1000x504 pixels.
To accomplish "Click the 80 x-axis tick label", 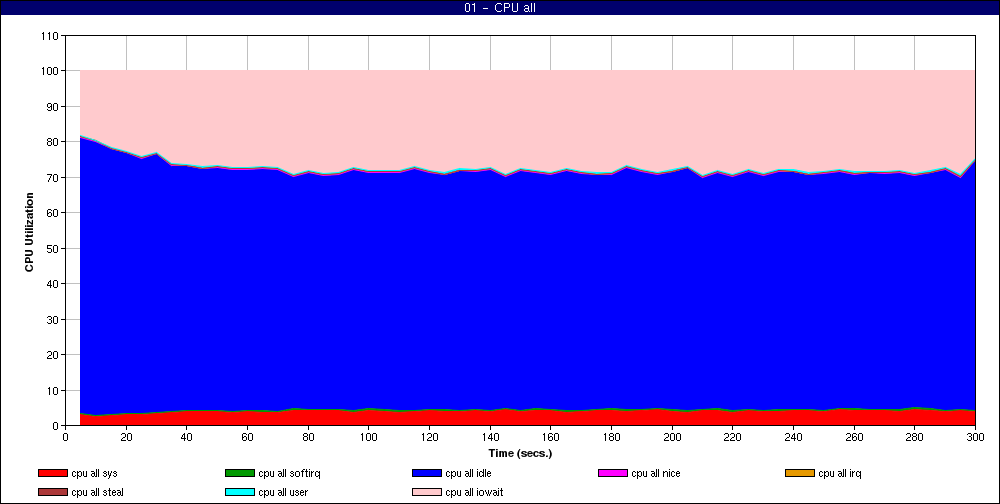I will point(308,437).
